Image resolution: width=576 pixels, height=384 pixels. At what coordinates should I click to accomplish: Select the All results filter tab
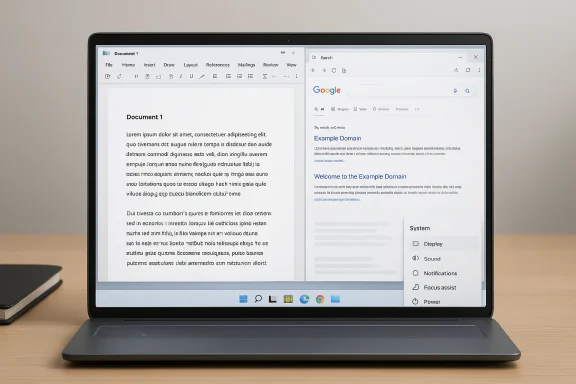point(319,109)
